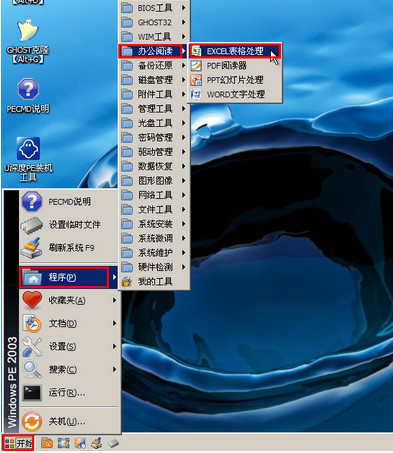Open 设置临时文件 in the start menu
Image resolution: width=393 pixels, height=453 pixels.
(69, 225)
